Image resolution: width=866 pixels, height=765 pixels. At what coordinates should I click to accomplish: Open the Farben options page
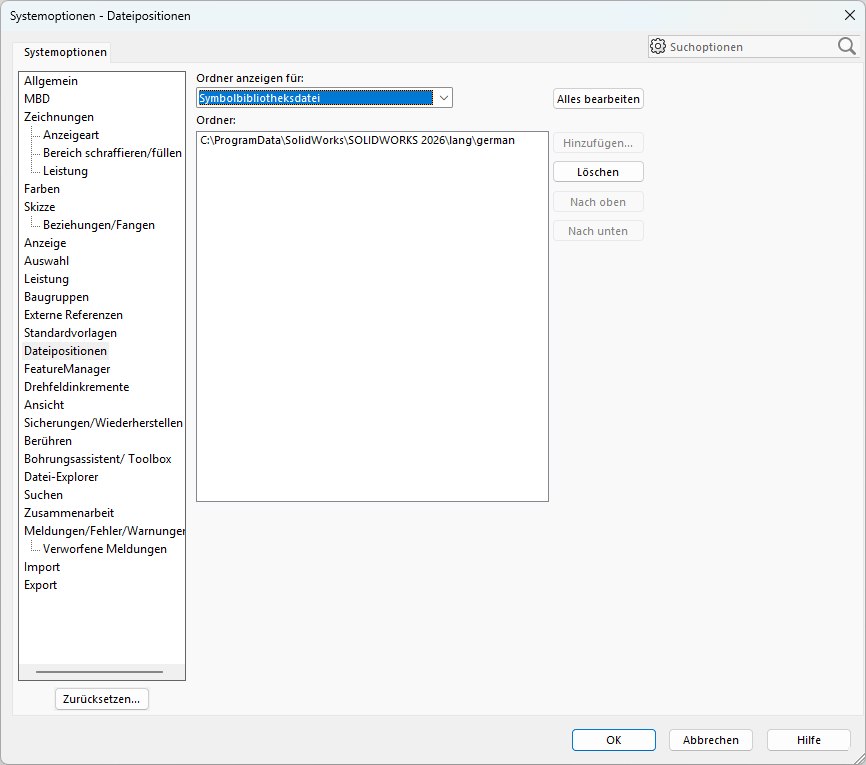(x=41, y=188)
